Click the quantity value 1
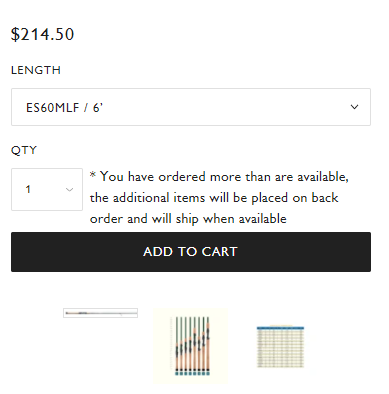The image size is (389, 394). [28, 189]
